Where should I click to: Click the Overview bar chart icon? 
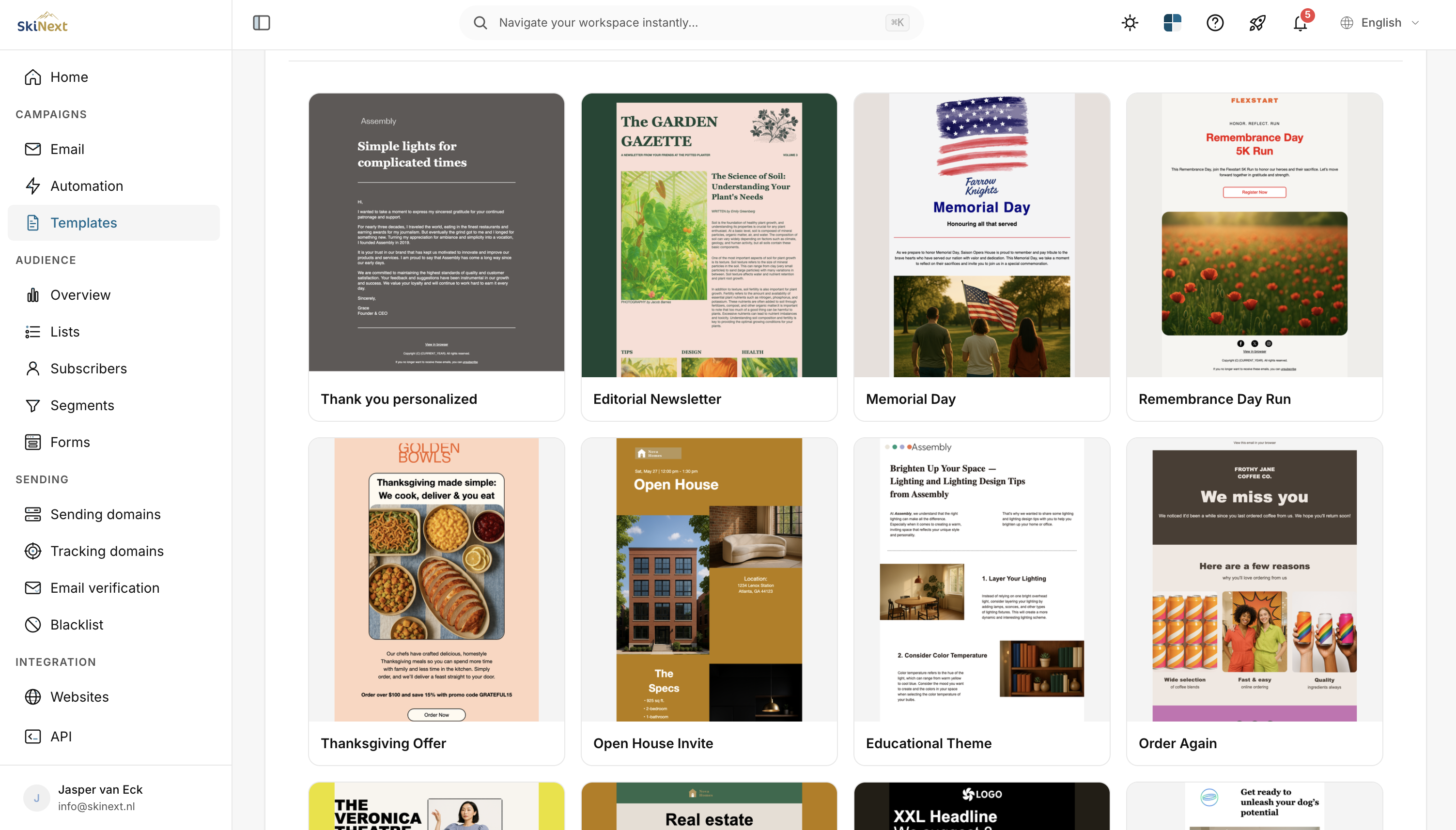click(x=33, y=295)
